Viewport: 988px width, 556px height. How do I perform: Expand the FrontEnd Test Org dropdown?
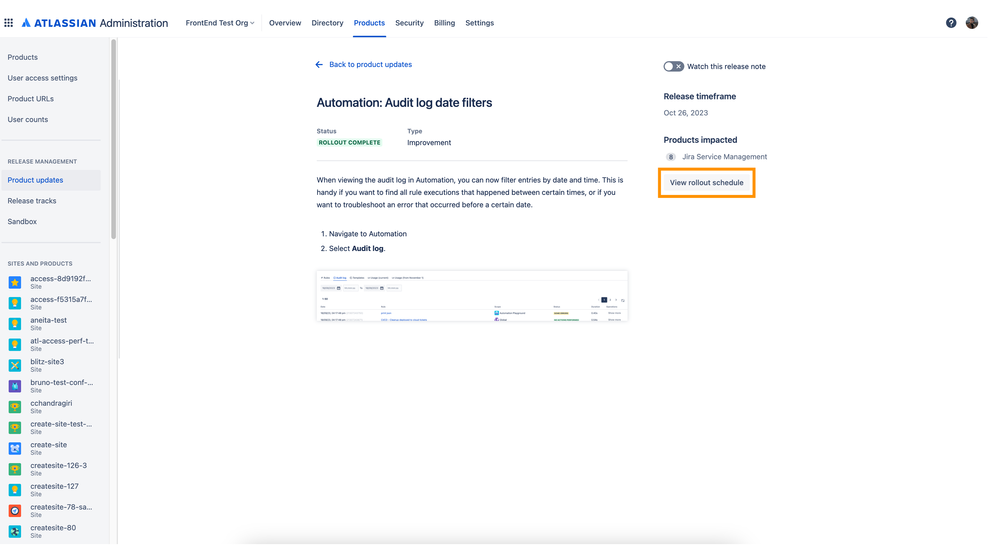pyautogui.click(x=220, y=23)
